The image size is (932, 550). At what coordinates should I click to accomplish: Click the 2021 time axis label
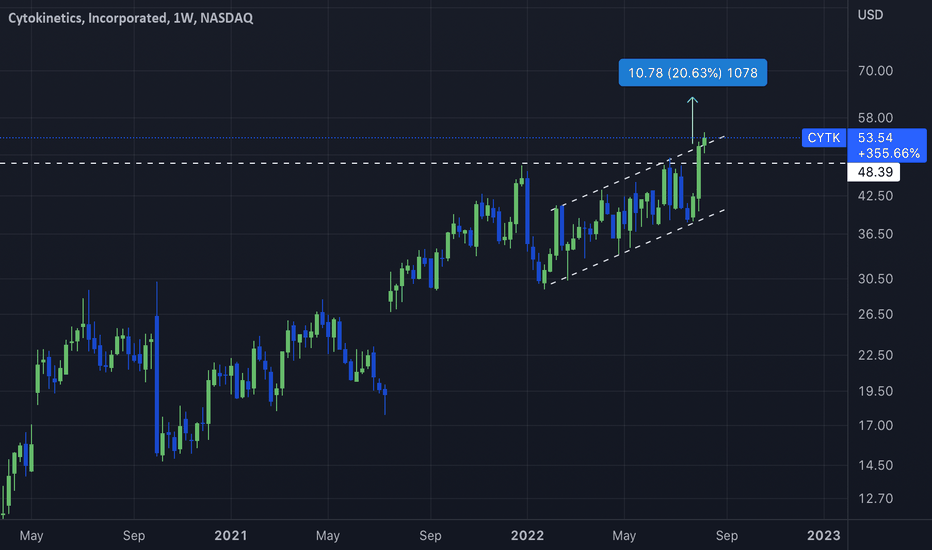pos(231,536)
